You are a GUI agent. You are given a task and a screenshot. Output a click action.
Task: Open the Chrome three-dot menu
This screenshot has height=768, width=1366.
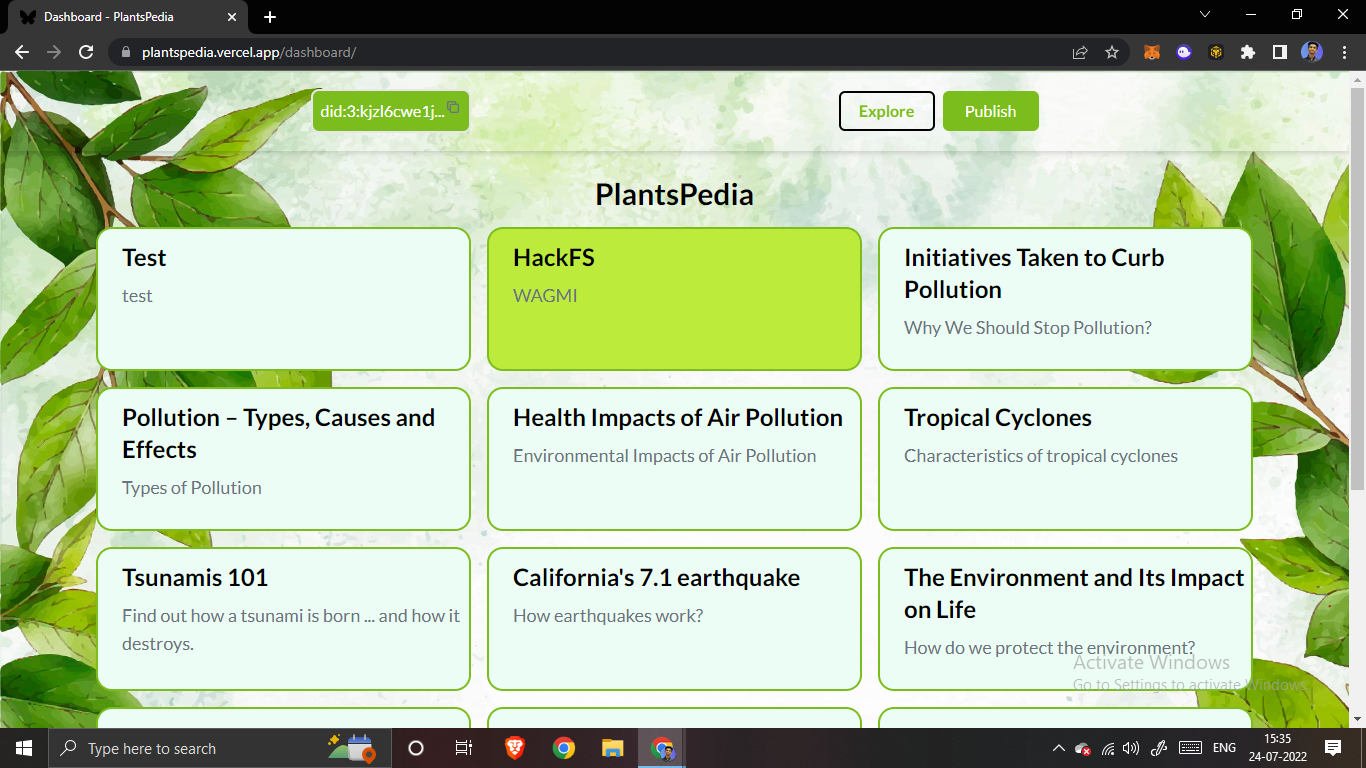click(x=1344, y=52)
